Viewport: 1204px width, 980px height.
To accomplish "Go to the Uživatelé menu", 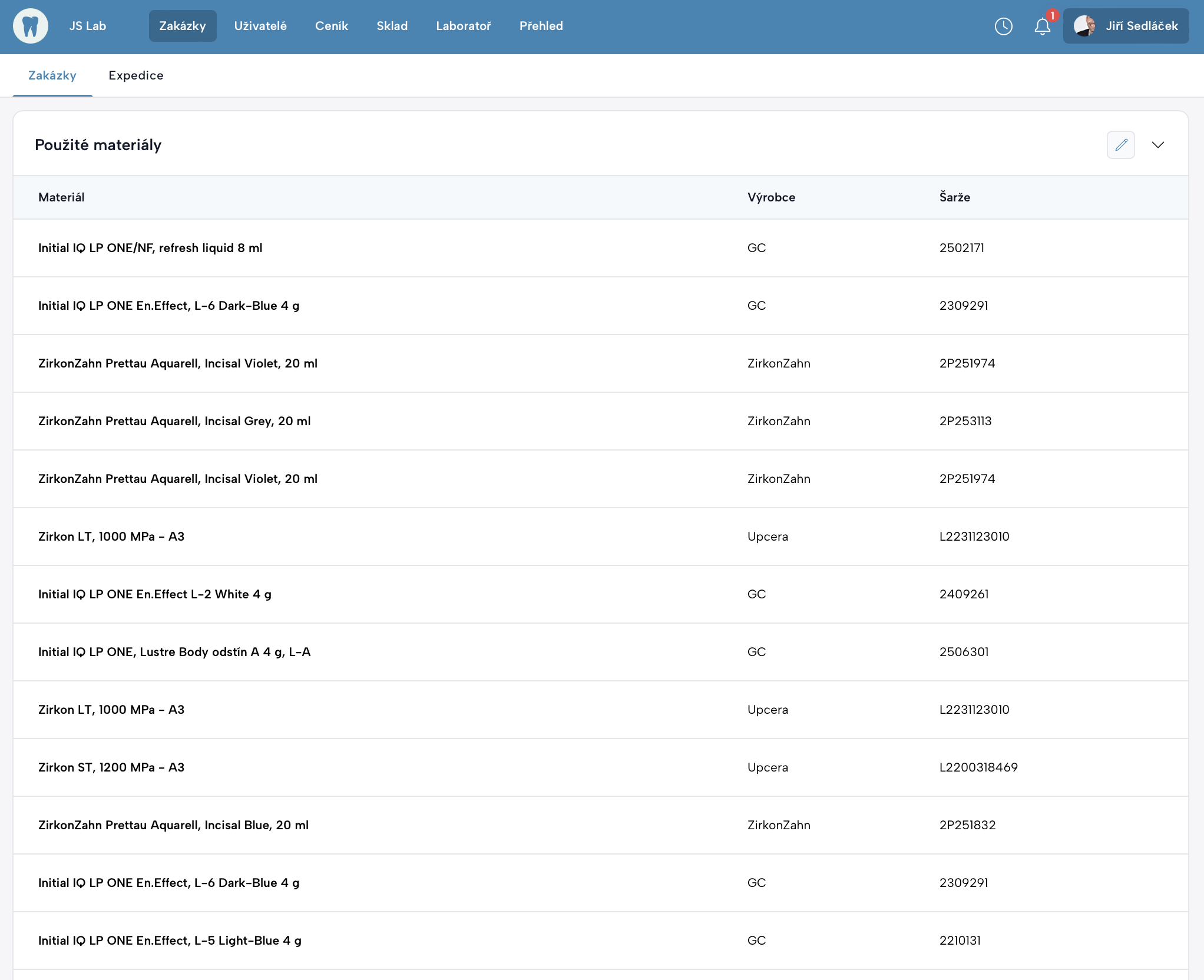I will 260,26.
